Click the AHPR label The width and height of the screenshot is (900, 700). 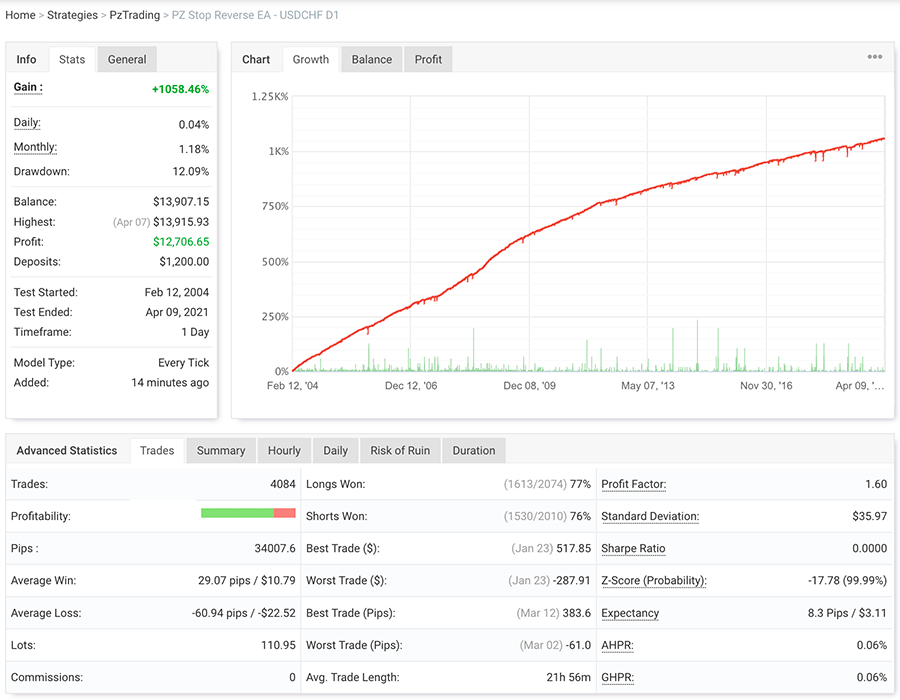click(617, 645)
